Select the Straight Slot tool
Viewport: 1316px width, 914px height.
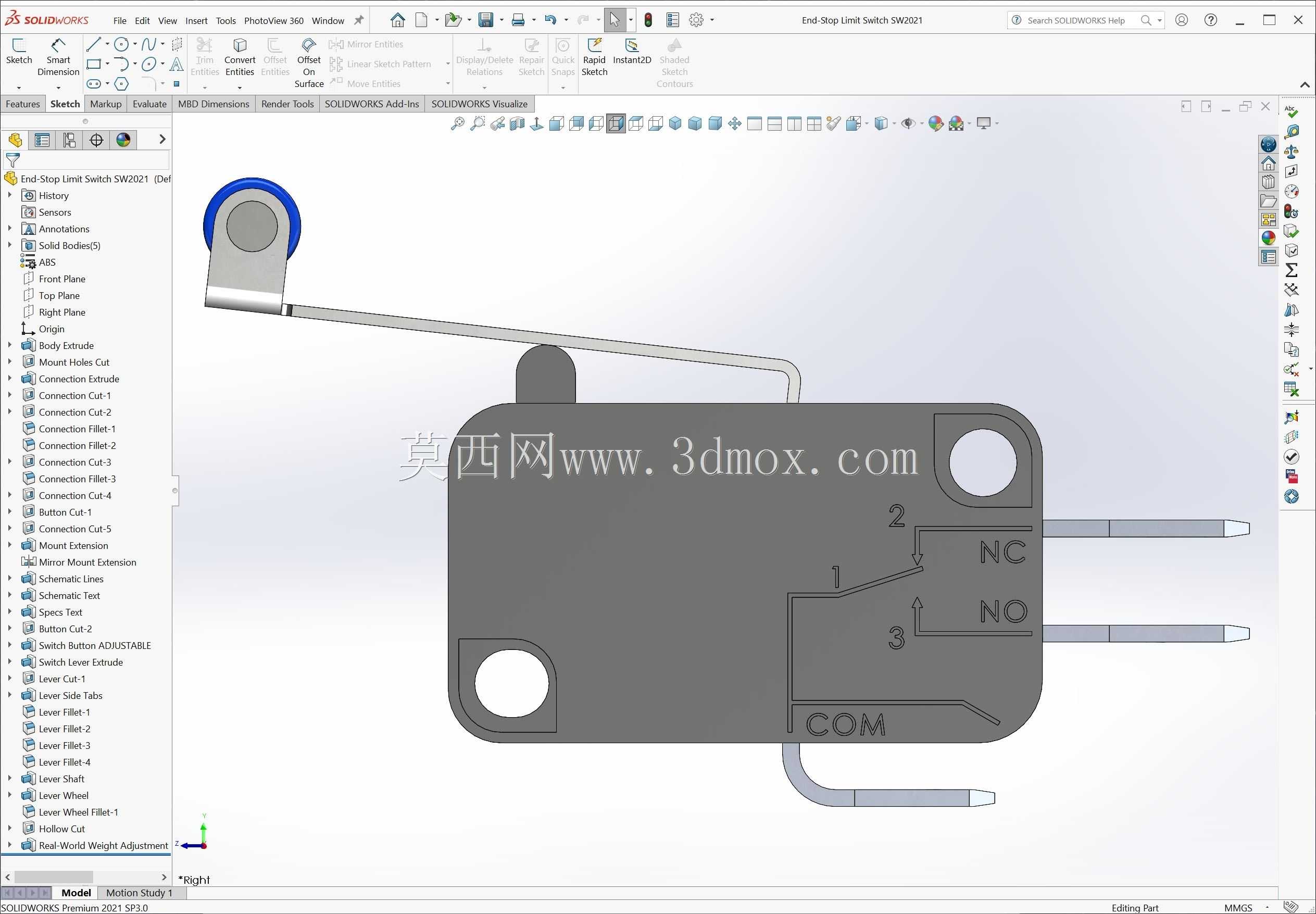tap(93, 84)
